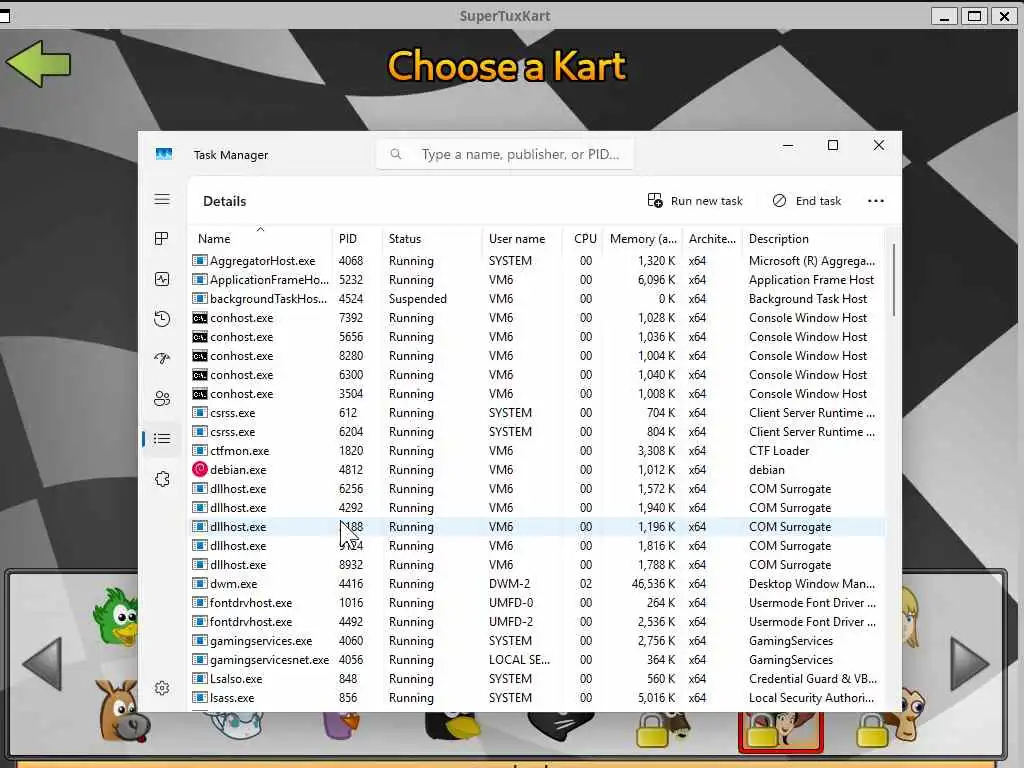The image size is (1024, 768).
Task: Click the debian.exe process icon
Action: pos(200,470)
